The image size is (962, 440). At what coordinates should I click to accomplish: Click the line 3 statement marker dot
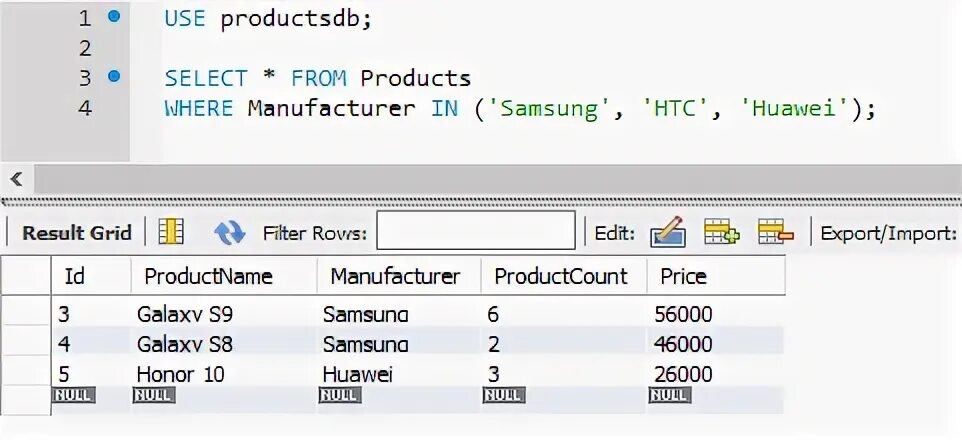[x=113, y=77]
